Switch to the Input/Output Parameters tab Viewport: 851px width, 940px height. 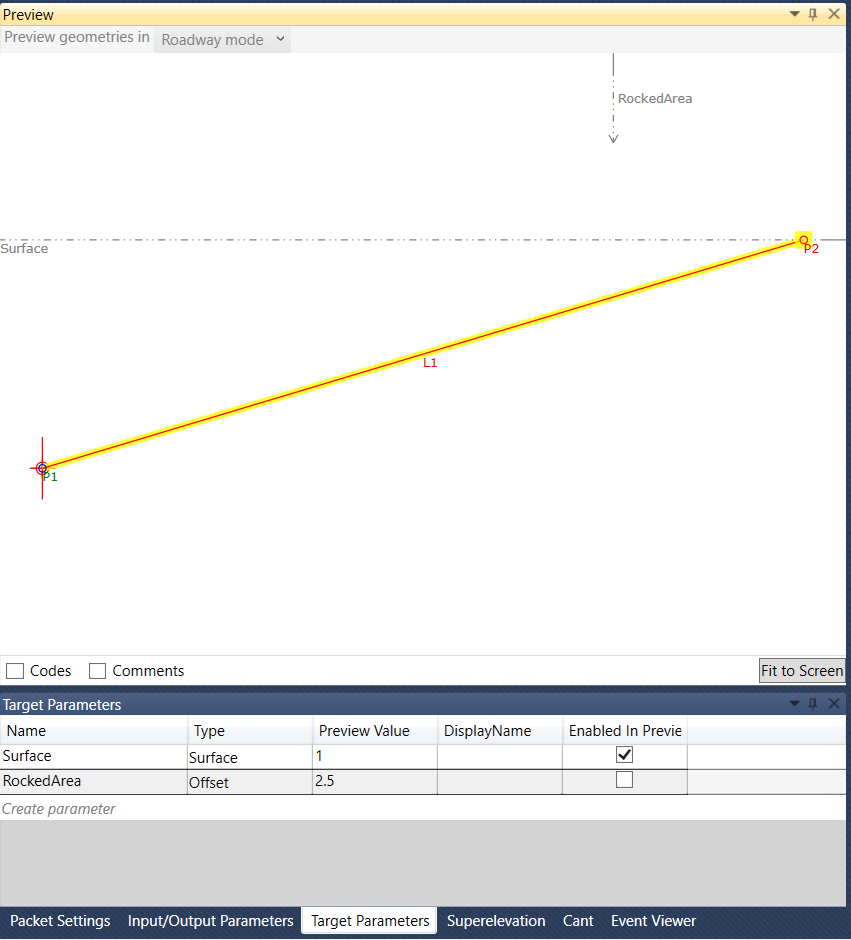coord(210,920)
